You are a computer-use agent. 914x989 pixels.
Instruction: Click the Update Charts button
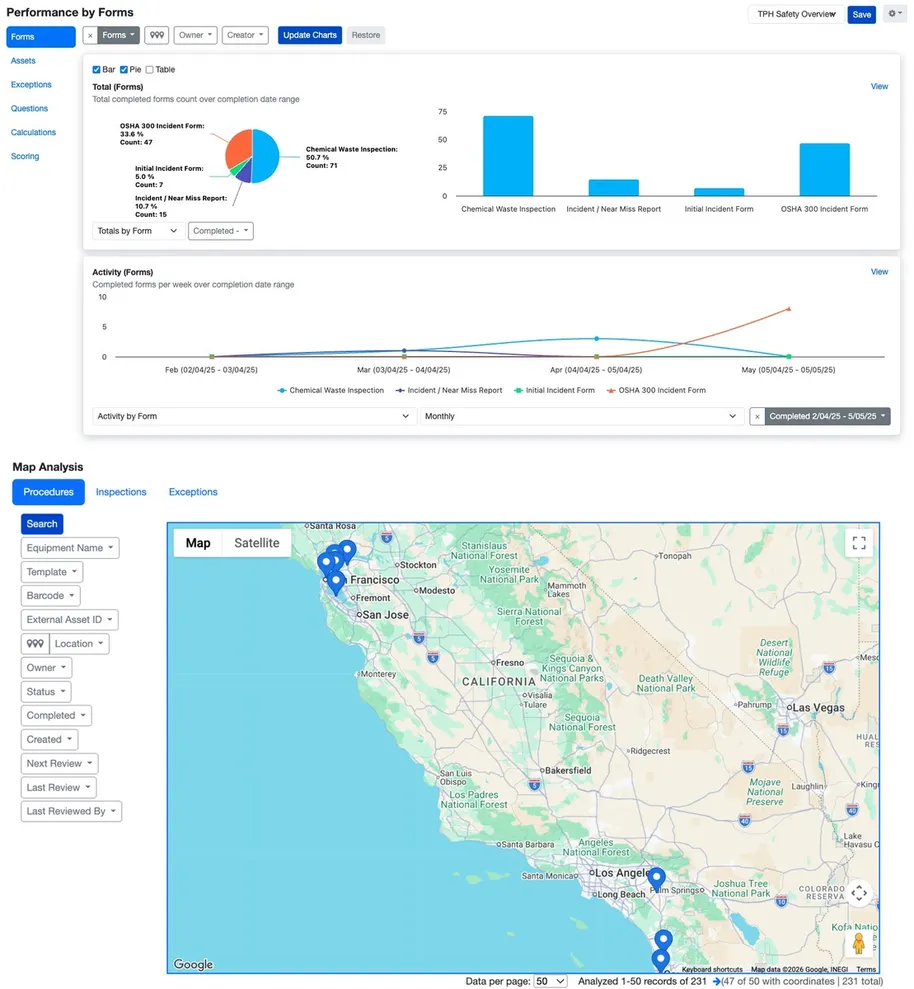click(310, 35)
